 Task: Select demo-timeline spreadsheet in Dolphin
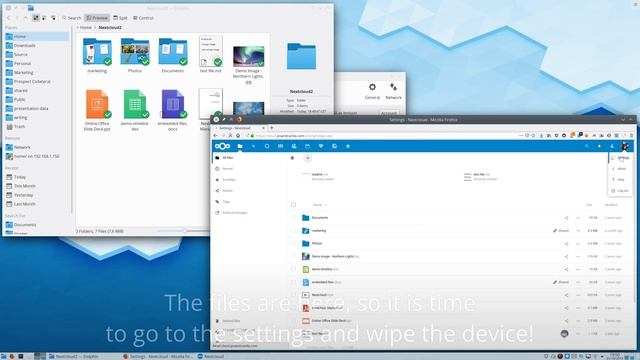[135, 110]
